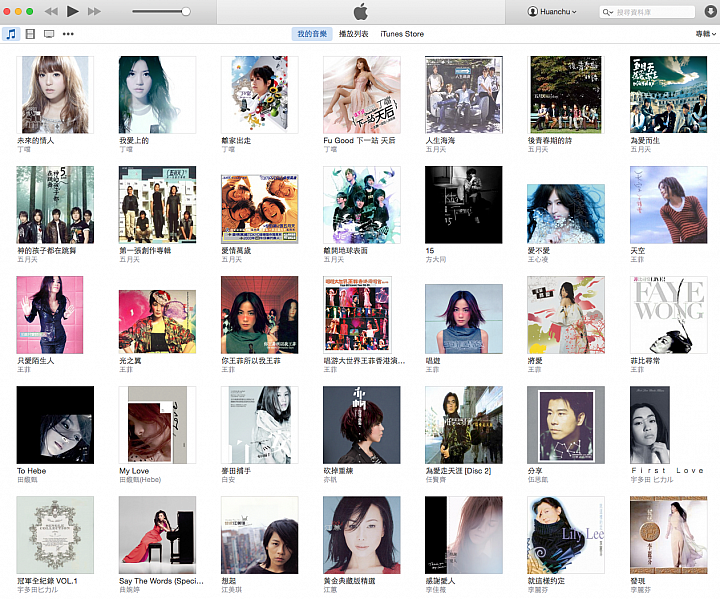Open the 為愛走天涯 [Disc 2] album cover
Image resolution: width=720 pixels, height=599 pixels.
pos(464,425)
